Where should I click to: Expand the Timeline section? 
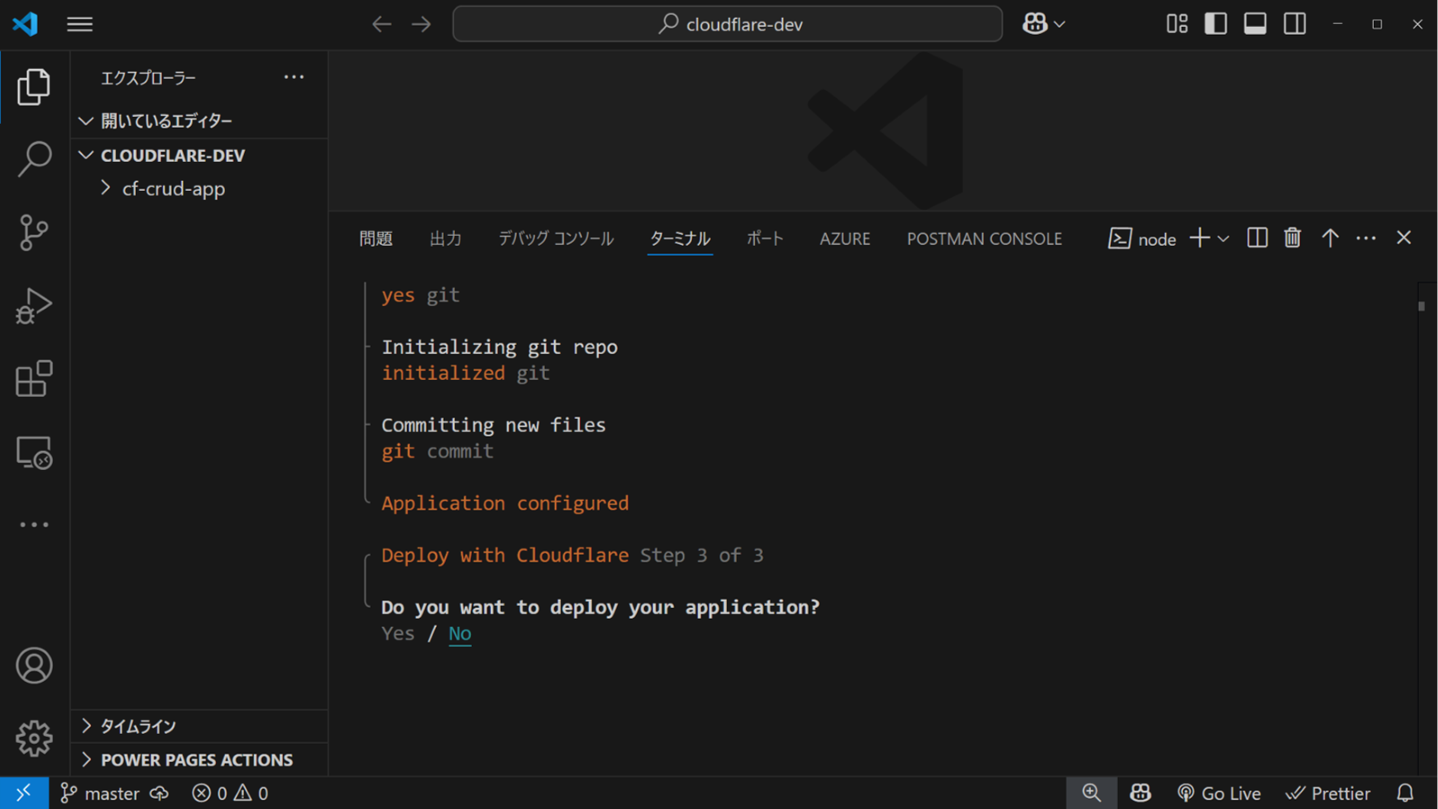click(x=199, y=726)
